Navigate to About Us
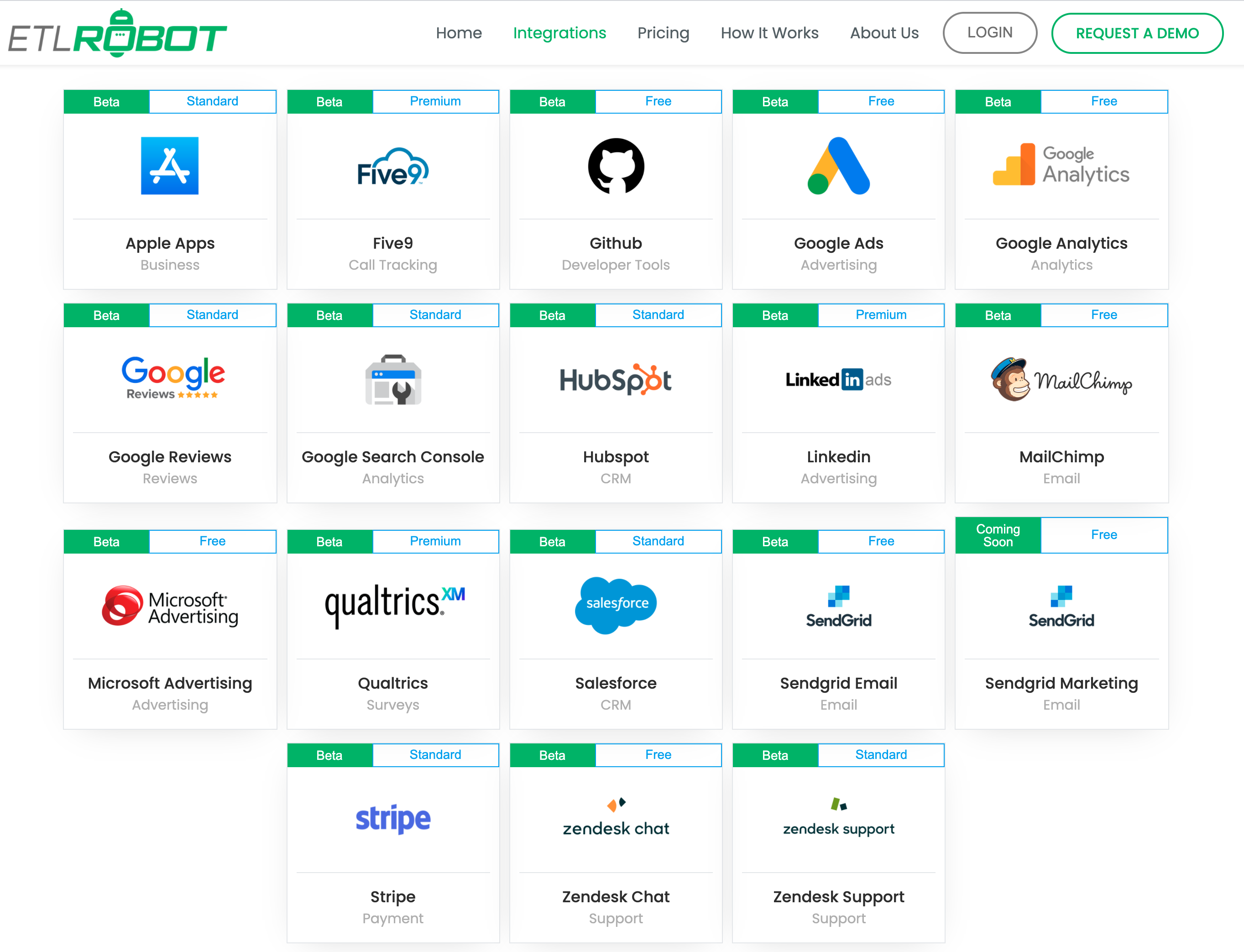1244x952 pixels. point(884,33)
